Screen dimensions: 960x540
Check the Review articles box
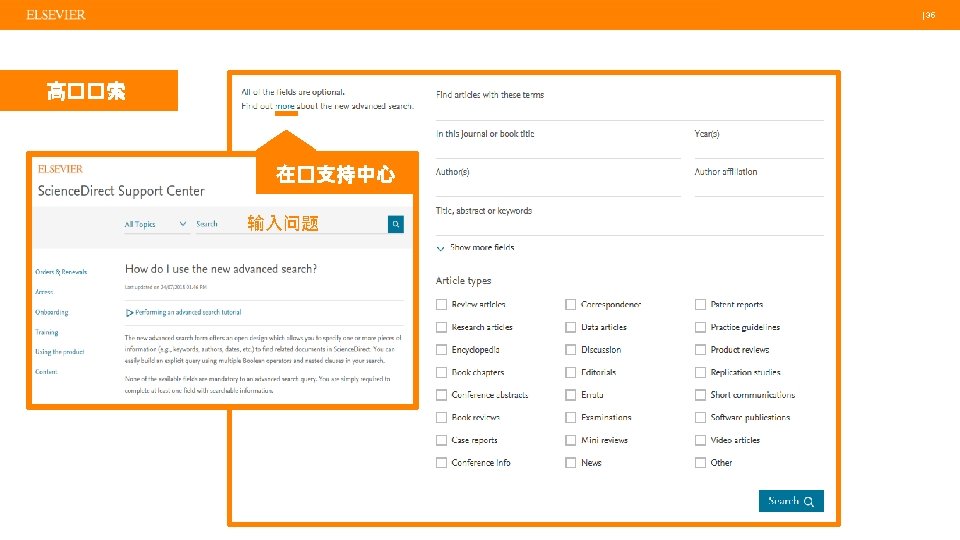click(441, 304)
